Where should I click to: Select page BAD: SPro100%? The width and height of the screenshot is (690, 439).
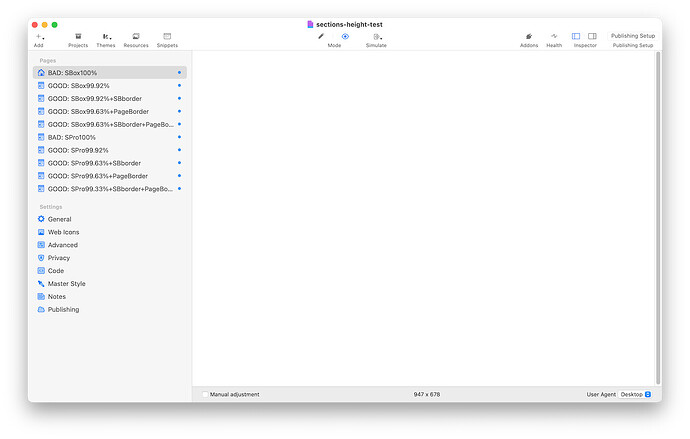(110, 137)
